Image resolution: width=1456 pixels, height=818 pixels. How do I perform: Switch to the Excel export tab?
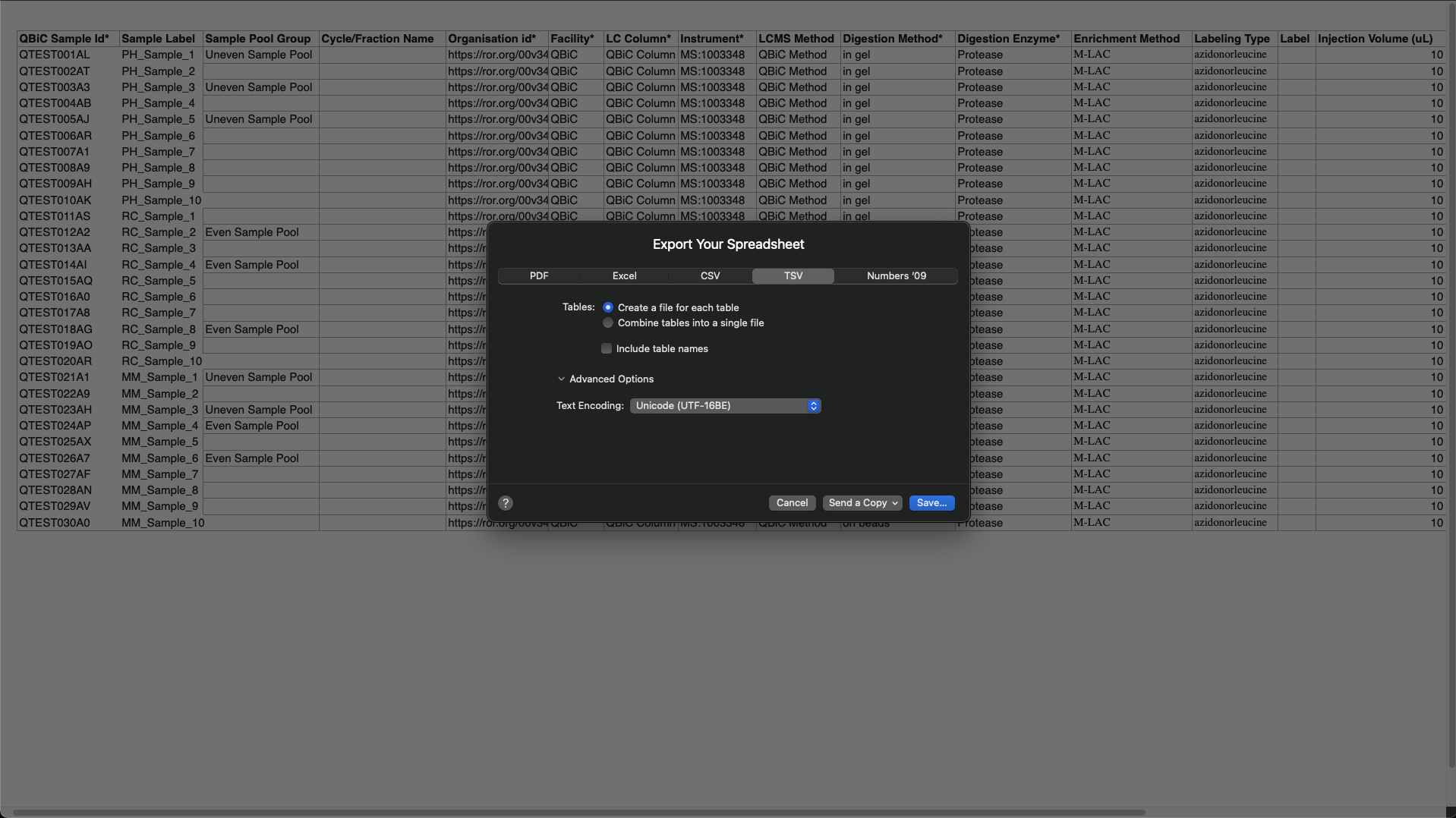point(624,276)
